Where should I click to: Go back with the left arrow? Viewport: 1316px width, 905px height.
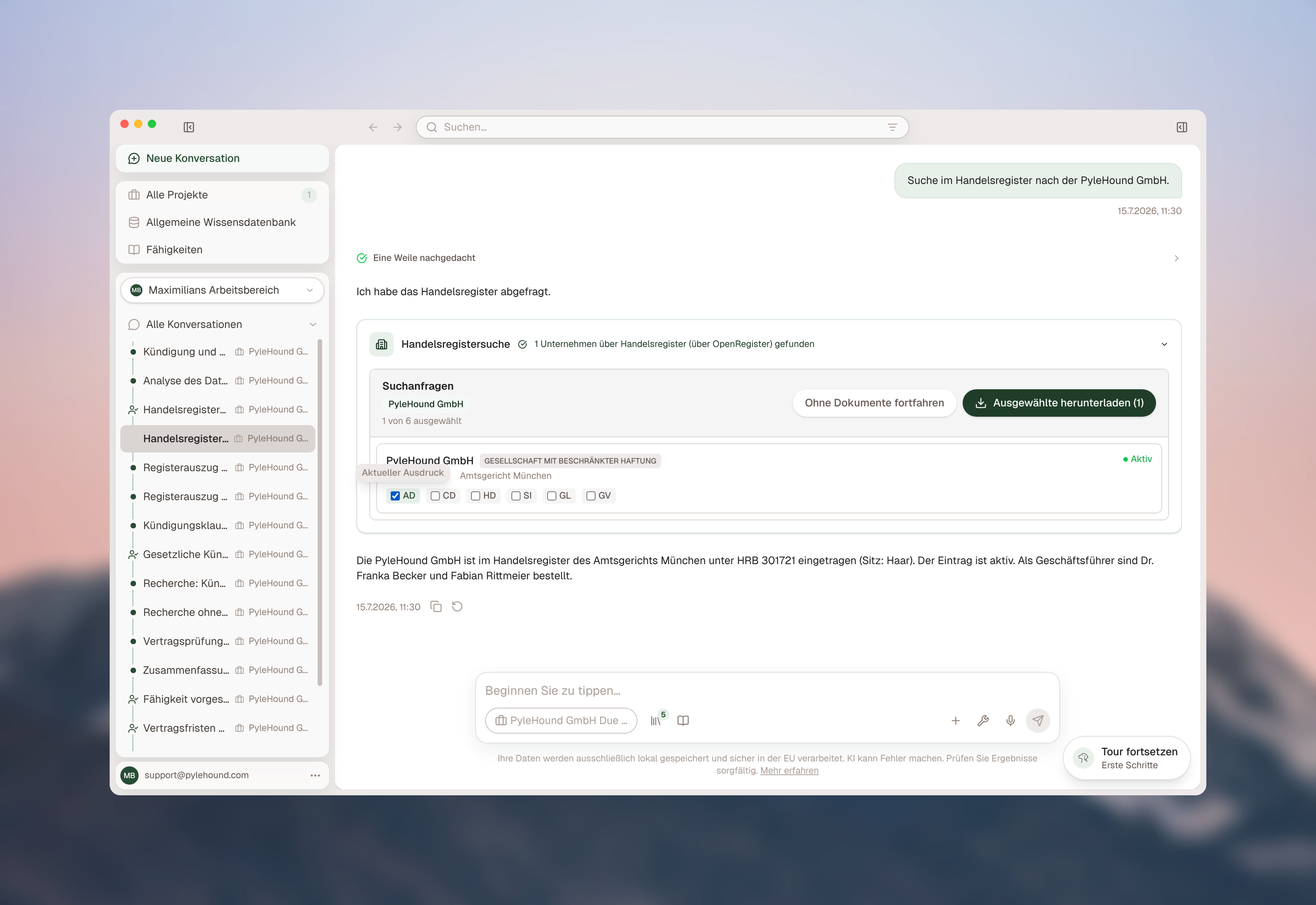[x=373, y=127]
